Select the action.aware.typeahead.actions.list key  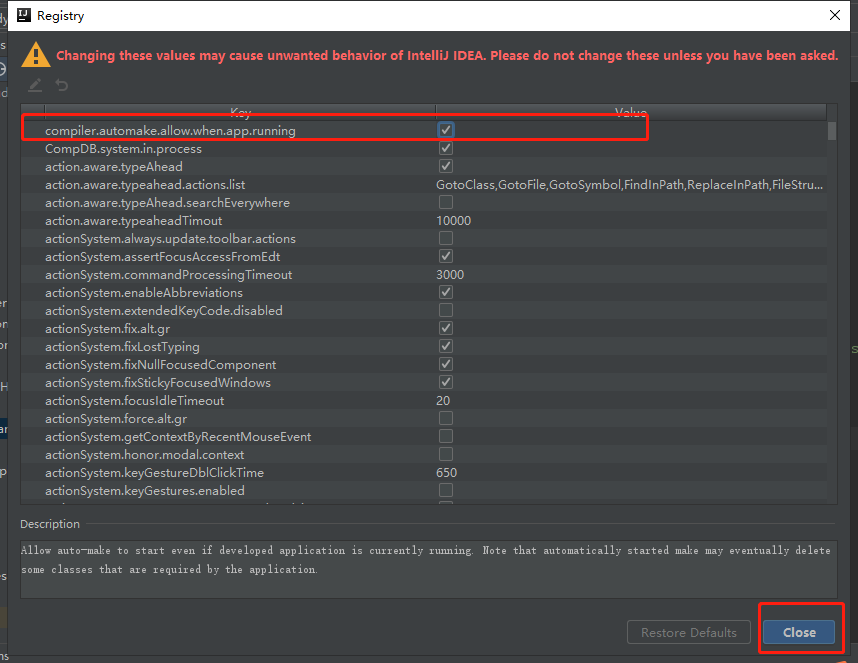pyautogui.click(x=145, y=185)
